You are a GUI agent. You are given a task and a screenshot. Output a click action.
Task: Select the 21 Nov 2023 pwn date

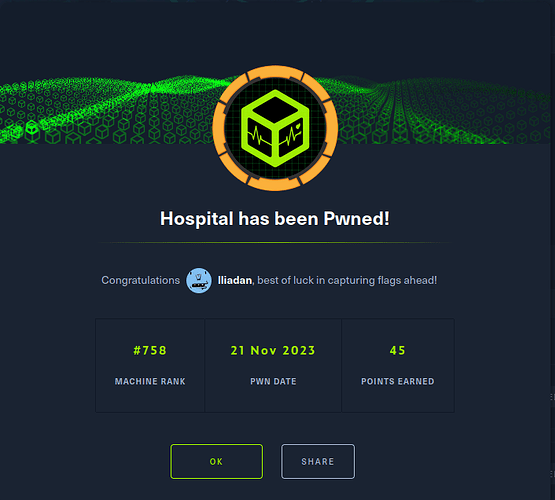point(273,350)
